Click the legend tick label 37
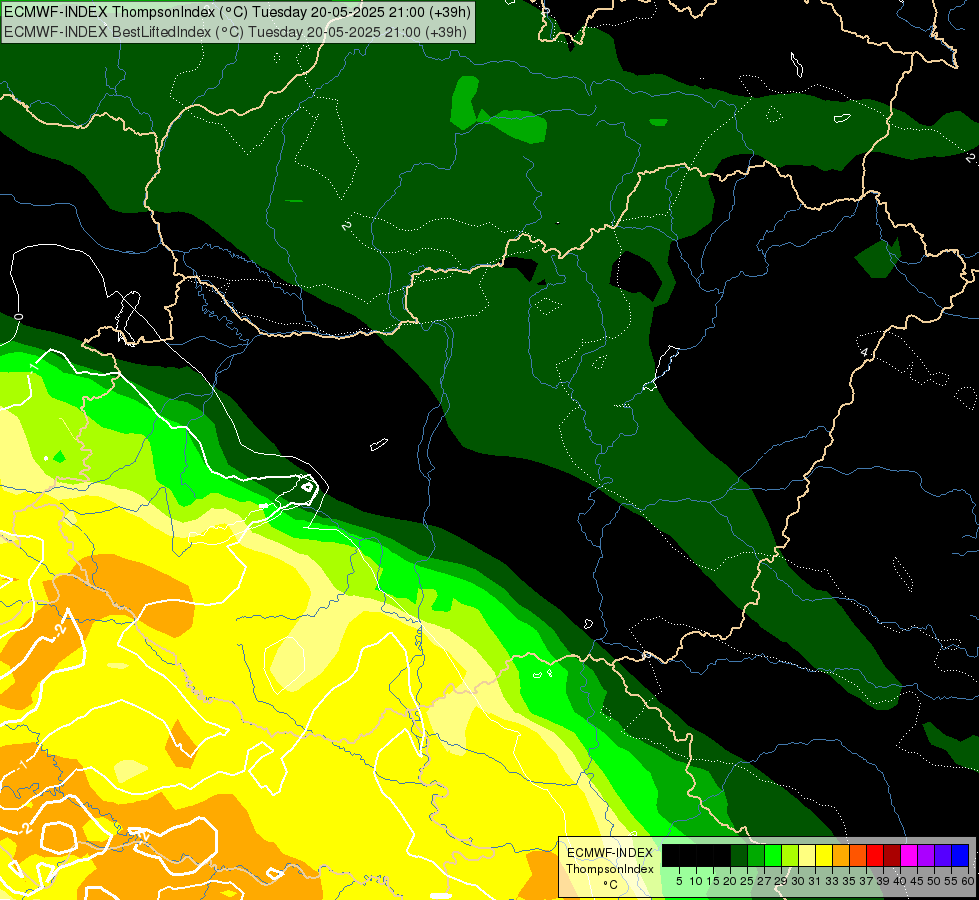 coord(867,881)
